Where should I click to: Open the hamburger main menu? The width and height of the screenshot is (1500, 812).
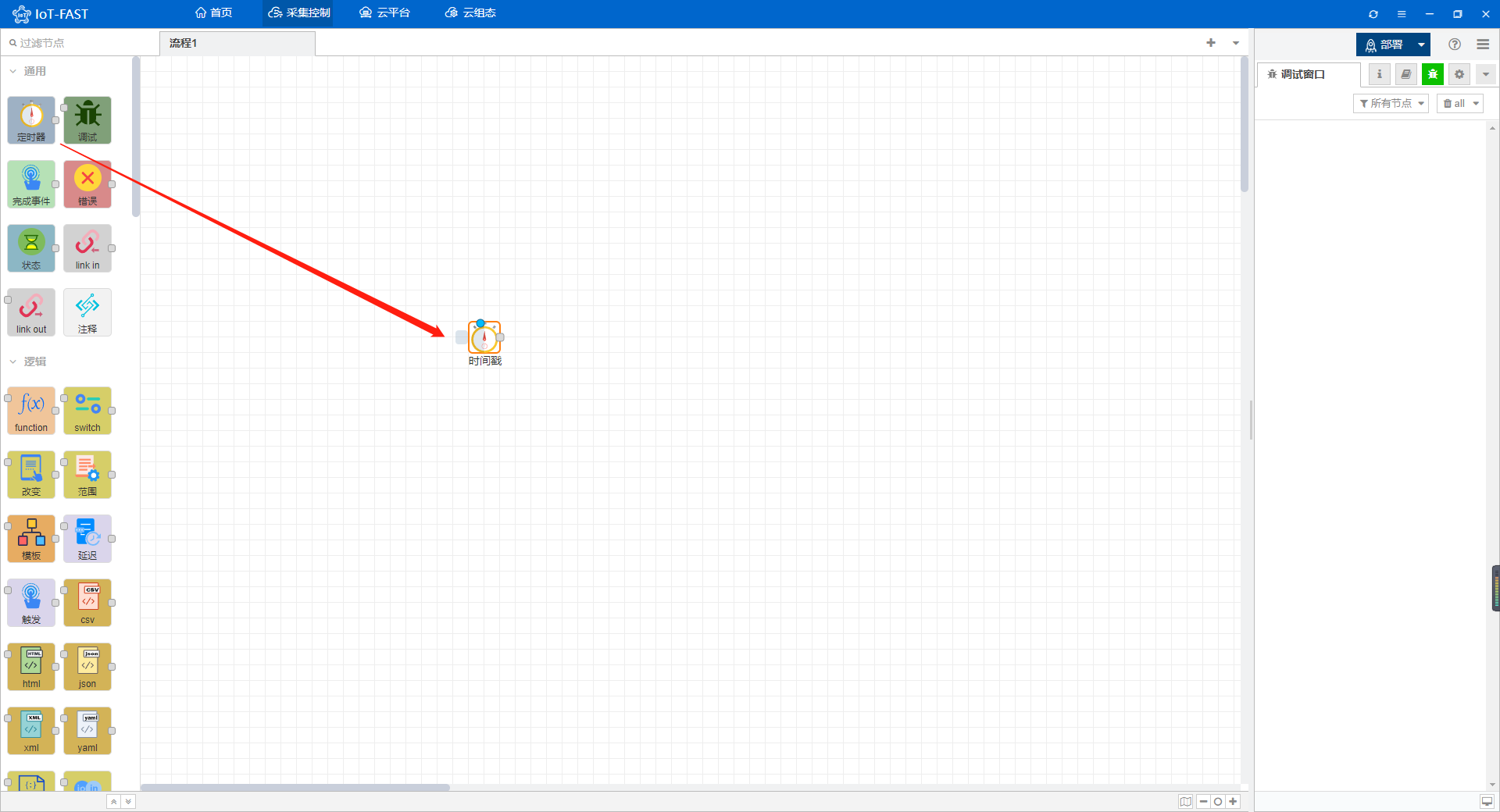click(x=1483, y=45)
